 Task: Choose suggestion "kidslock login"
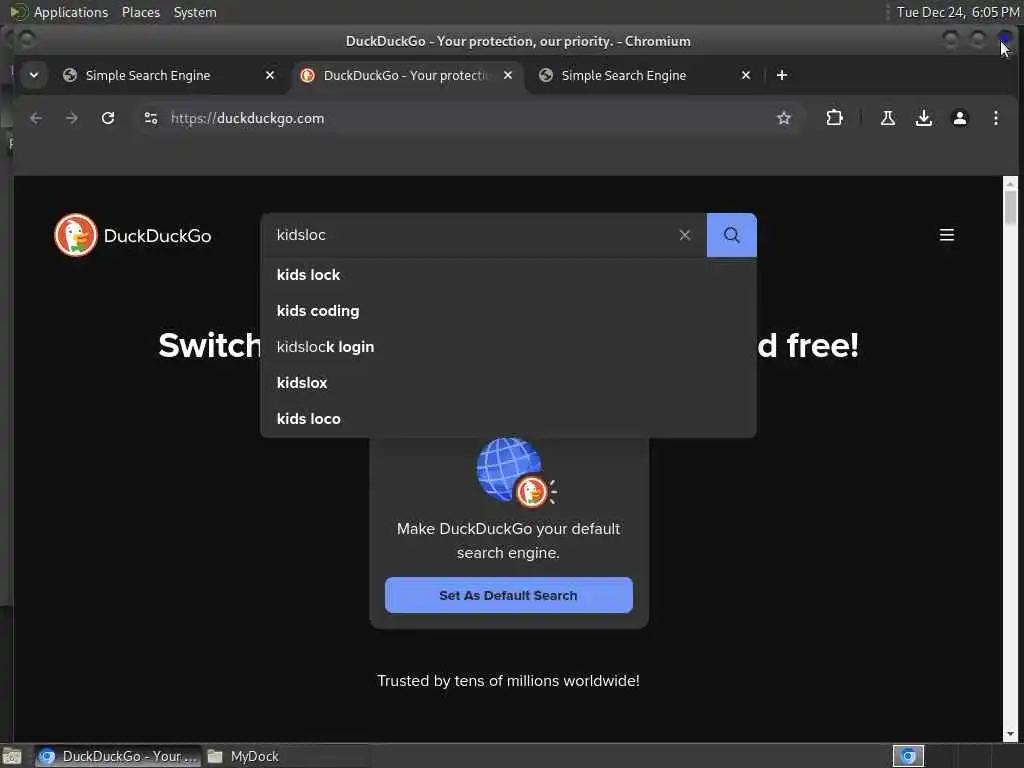(508, 347)
